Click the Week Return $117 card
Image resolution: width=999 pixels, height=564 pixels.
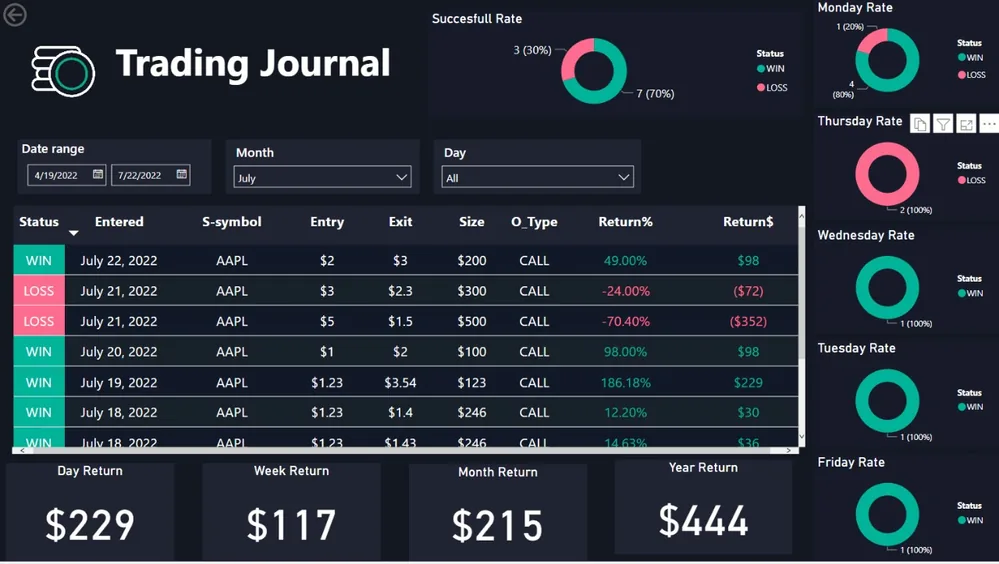291,510
